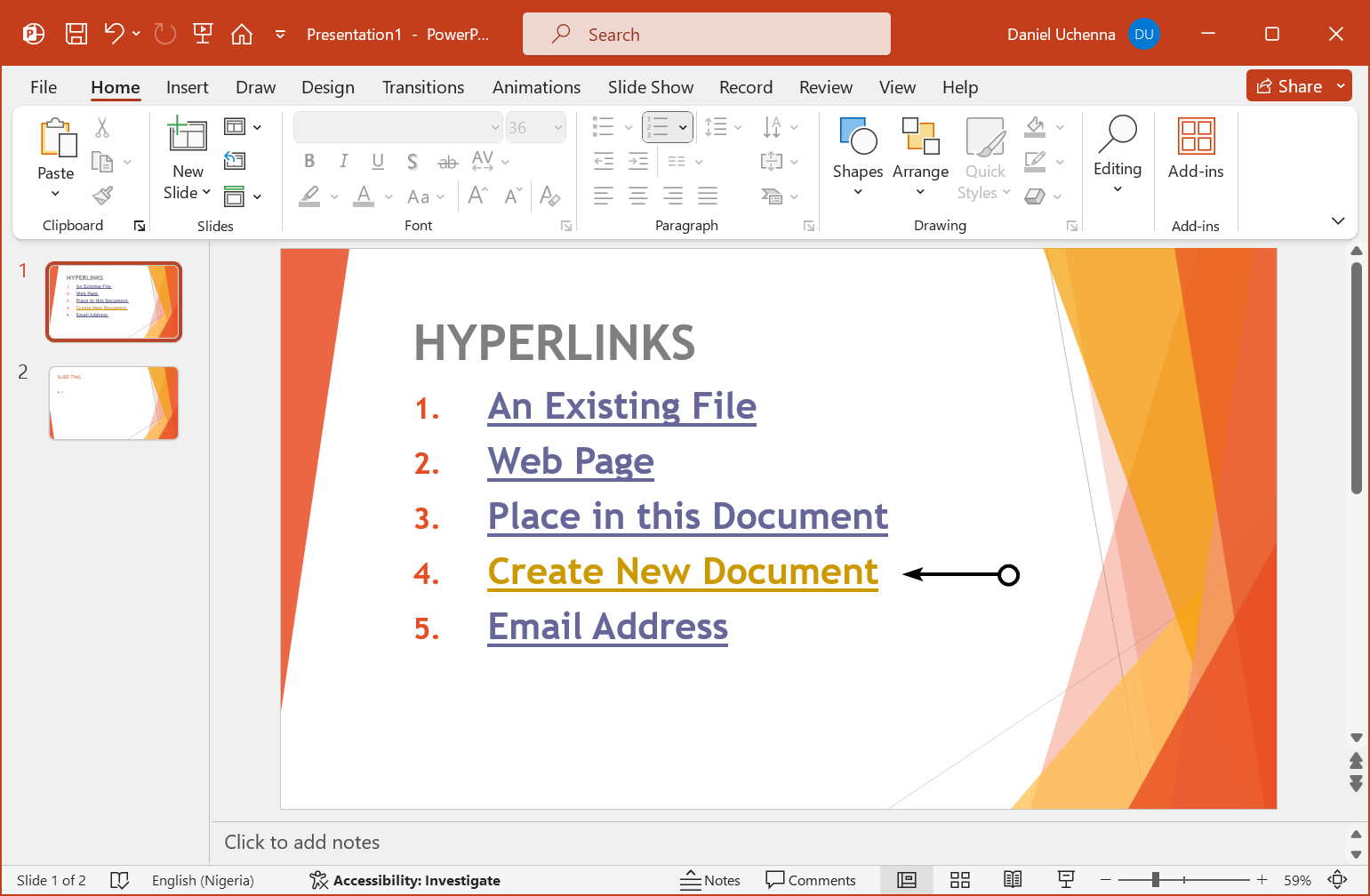Expand the Share button dropdown
The height and width of the screenshot is (896, 1370).
tap(1341, 85)
